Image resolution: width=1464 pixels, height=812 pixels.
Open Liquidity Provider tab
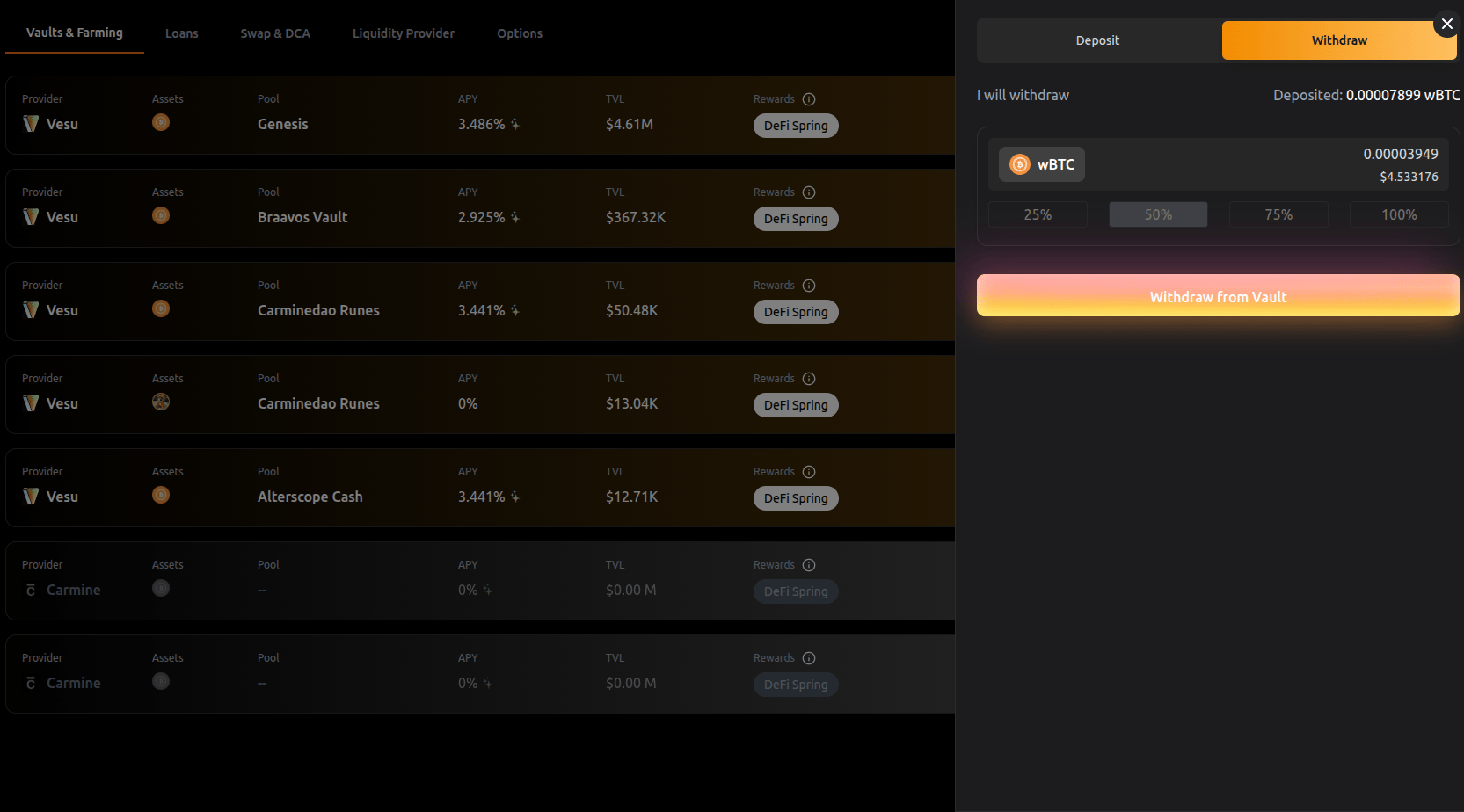click(x=404, y=33)
